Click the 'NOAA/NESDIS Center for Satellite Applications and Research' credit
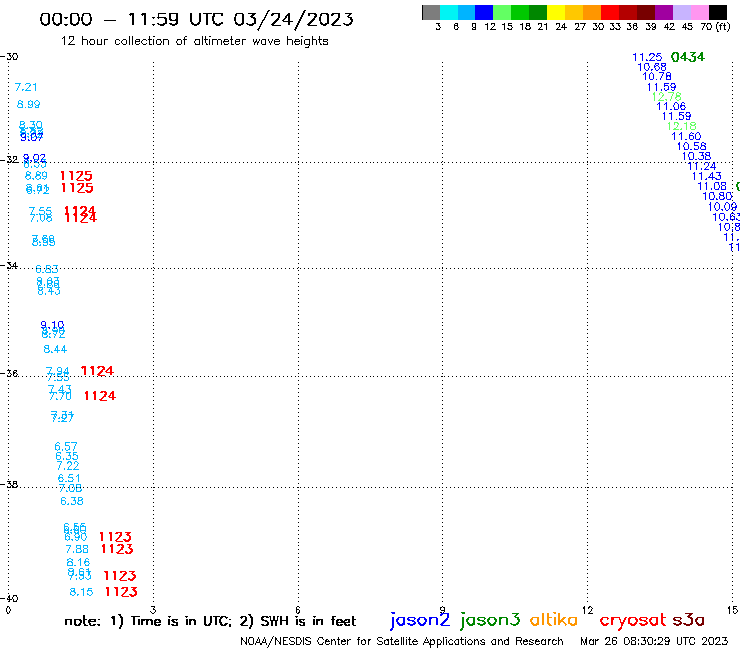The image size is (740, 650). 402,641
